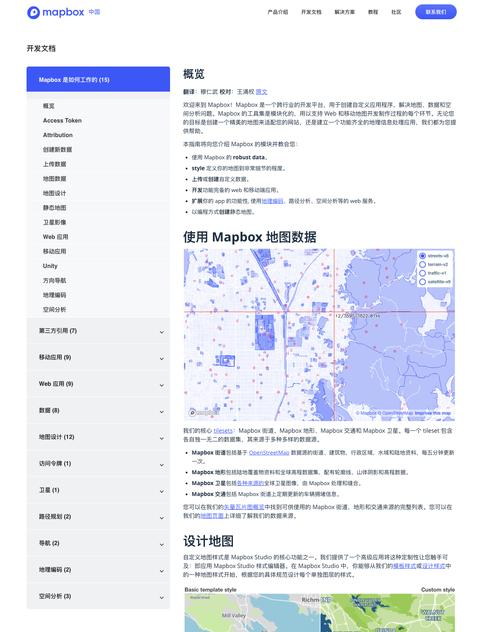480x632 pixels.
Task: Open Attribution sidebar item
Action: [x=58, y=135]
